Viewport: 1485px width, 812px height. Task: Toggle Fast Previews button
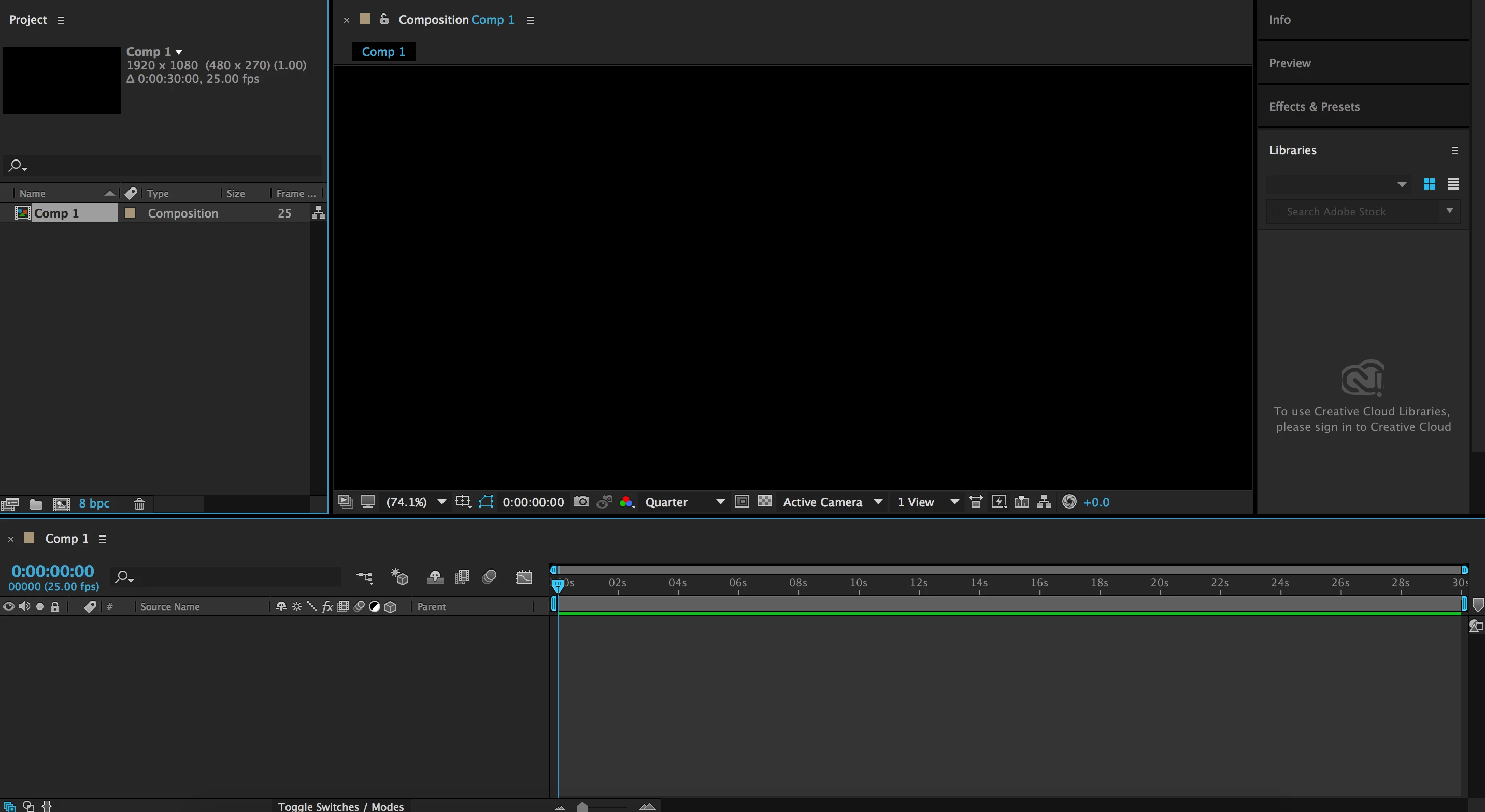coord(998,502)
